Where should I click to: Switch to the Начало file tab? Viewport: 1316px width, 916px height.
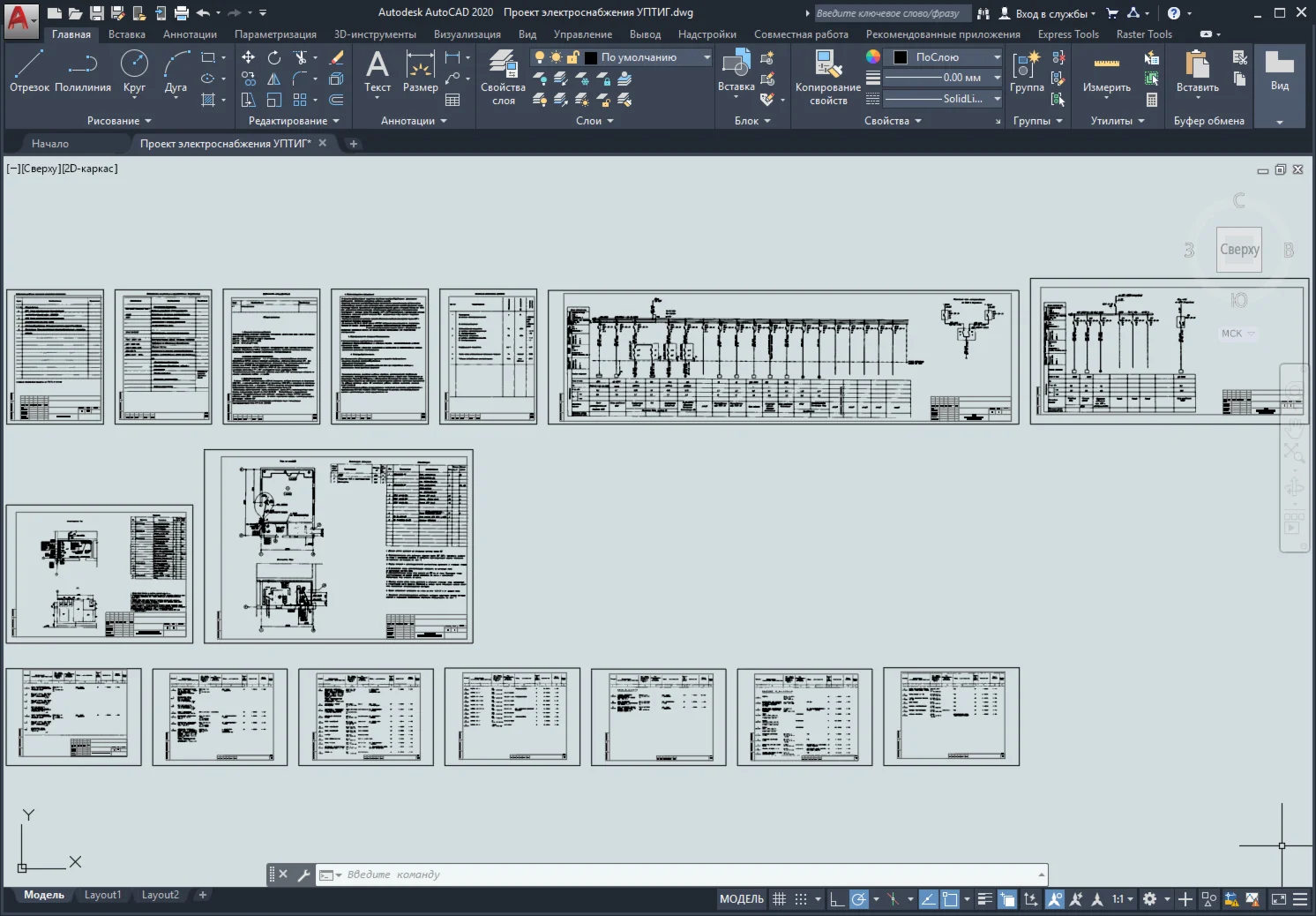(50, 144)
